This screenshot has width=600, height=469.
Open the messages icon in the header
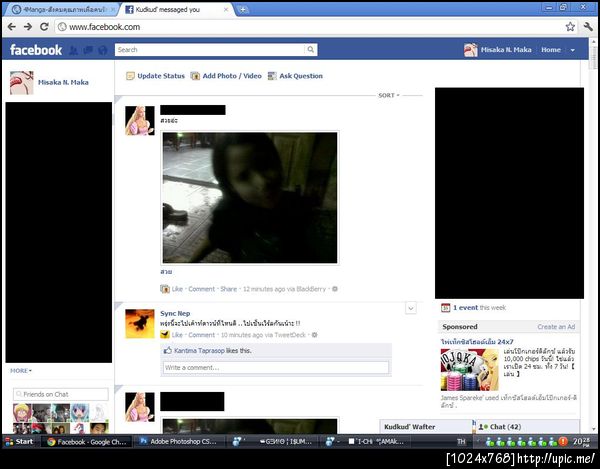88,50
